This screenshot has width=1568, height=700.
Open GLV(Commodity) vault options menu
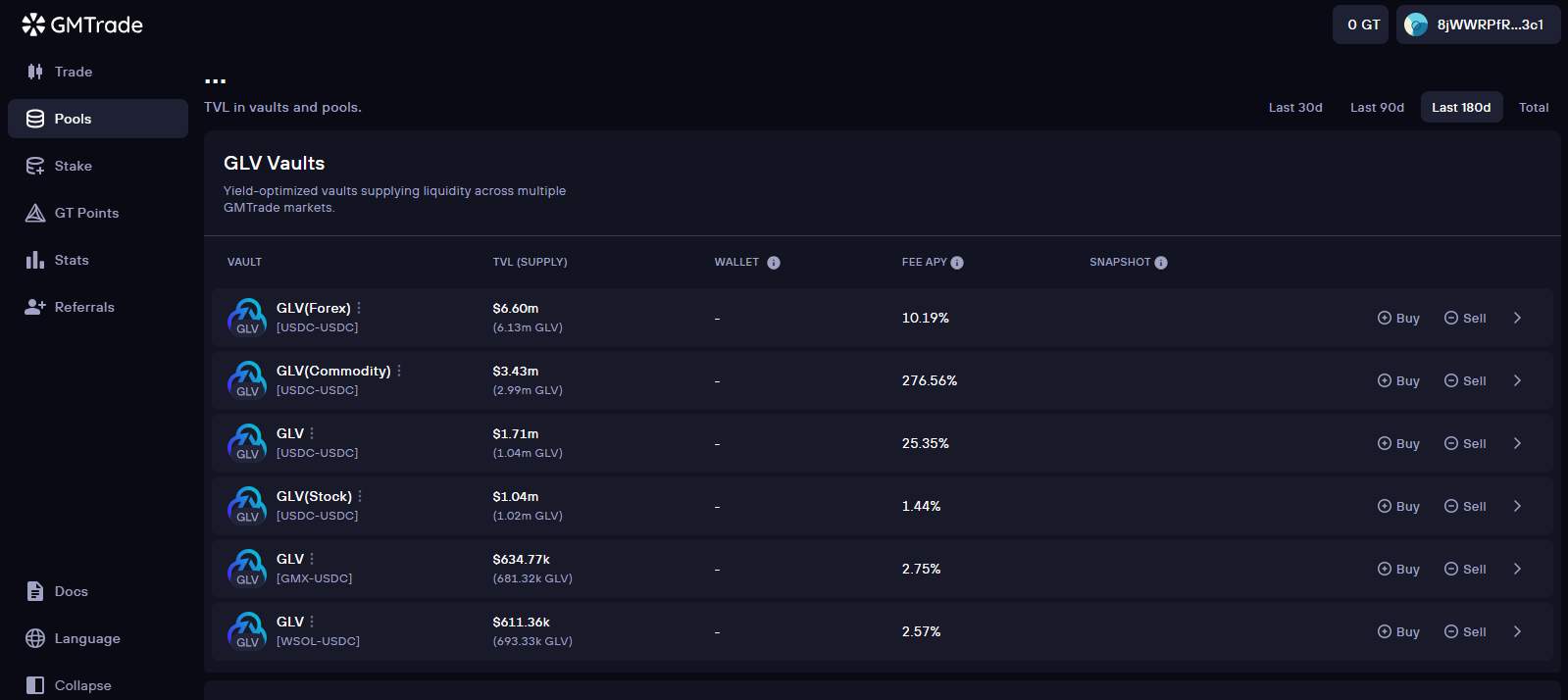tap(399, 371)
